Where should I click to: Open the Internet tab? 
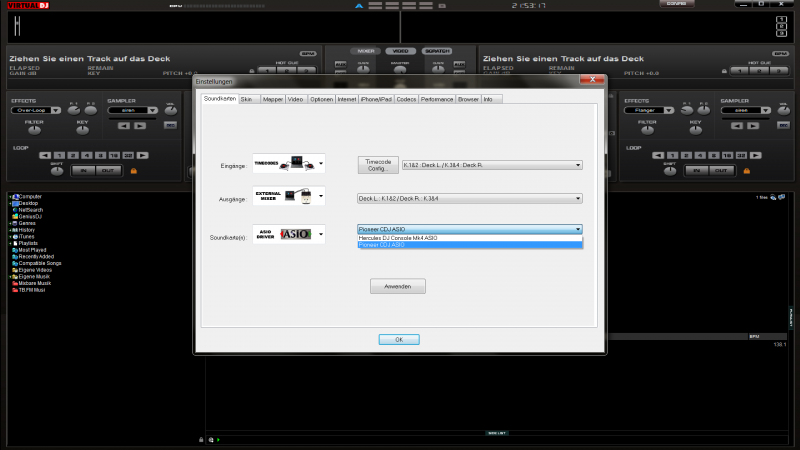pyautogui.click(x=346, y=99)
